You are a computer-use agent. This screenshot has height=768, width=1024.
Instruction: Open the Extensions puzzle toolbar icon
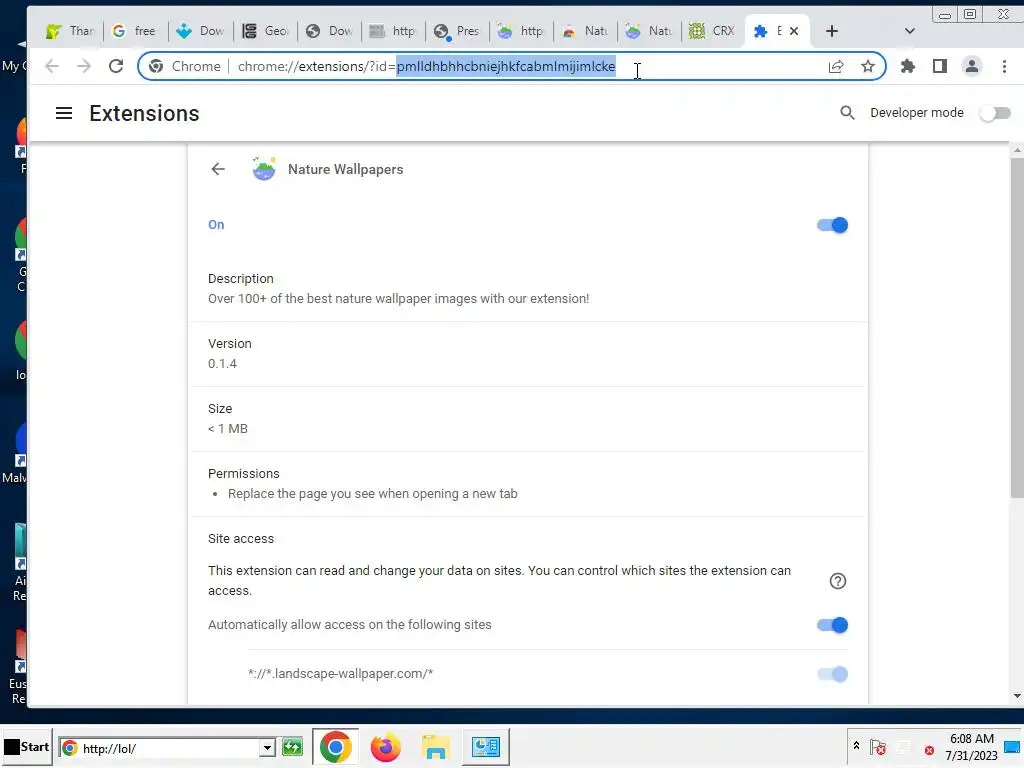click(908, 66)
